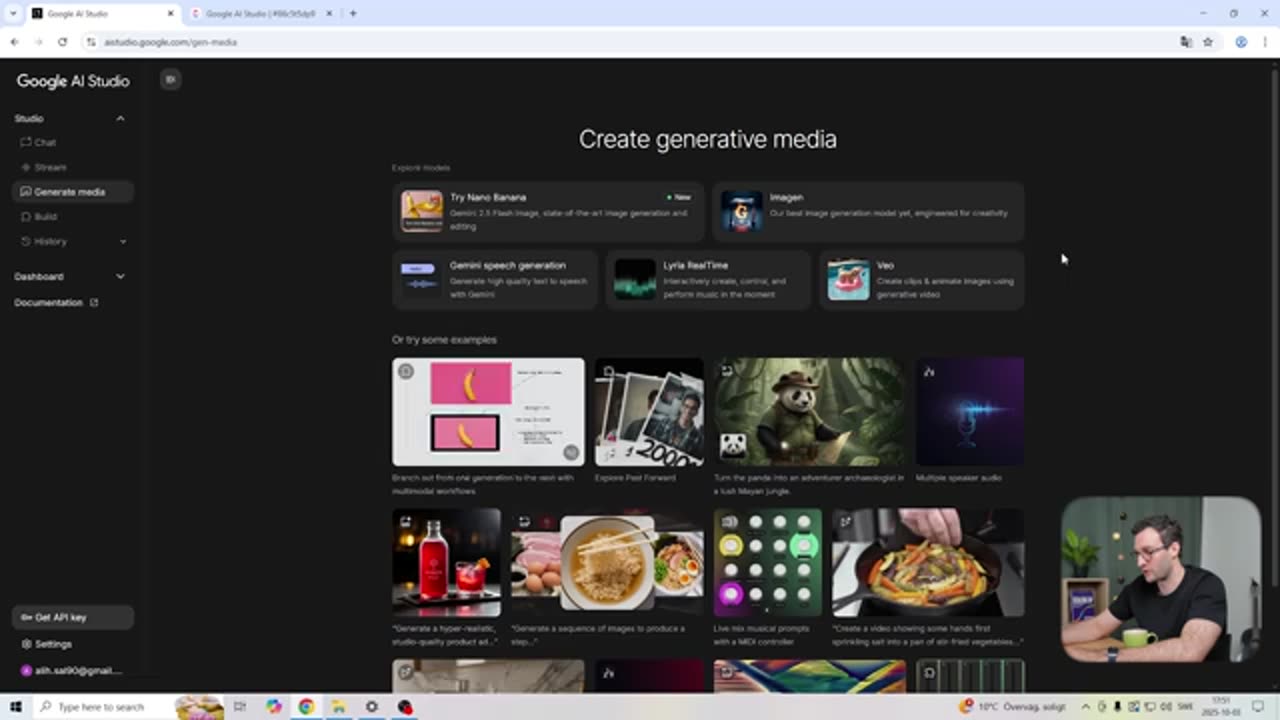The height and width of the screenshot is (720, 1280).
Task: Open the ramen sequence of images example
Action: tap(607, 563)
